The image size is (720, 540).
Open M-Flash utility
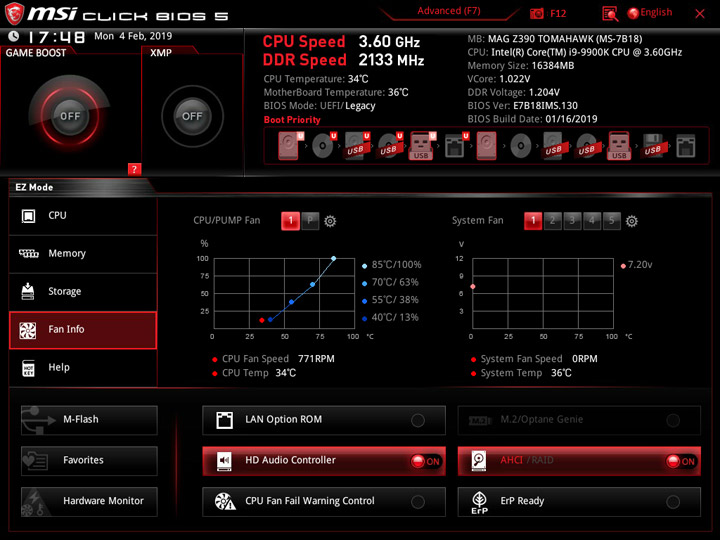[x=89, y=420]
